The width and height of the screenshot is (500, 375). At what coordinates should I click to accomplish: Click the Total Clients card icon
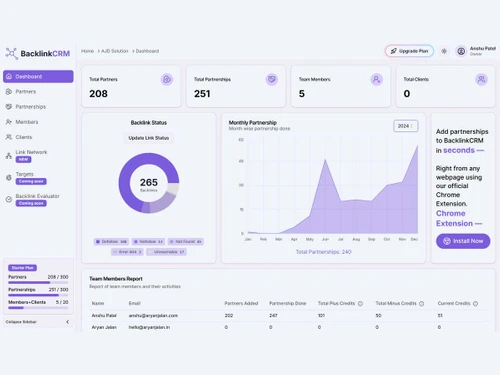481,79
